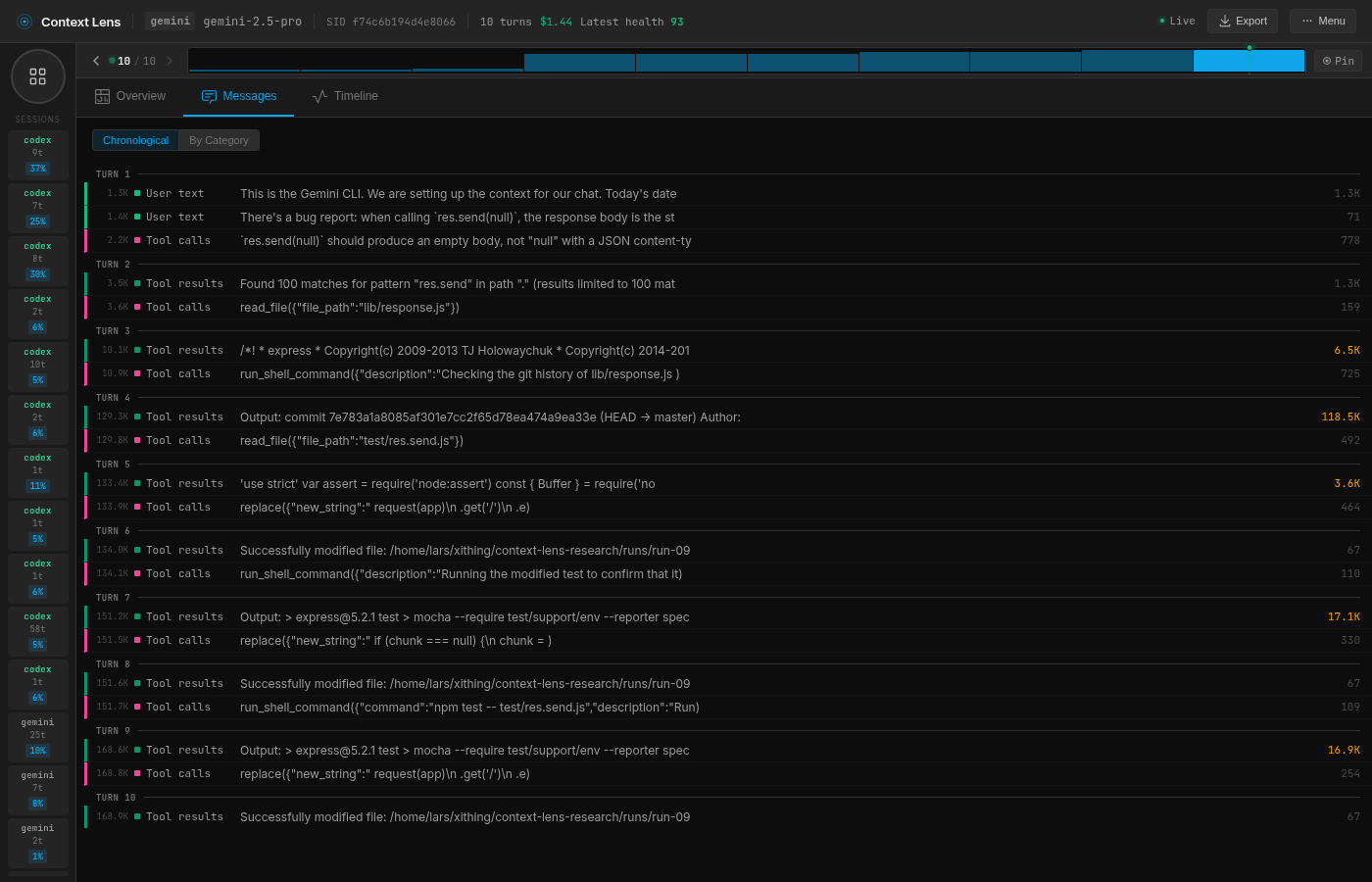Click the right chevron to advance turns
Screen dimensions: 1372x882
[169, 60]
